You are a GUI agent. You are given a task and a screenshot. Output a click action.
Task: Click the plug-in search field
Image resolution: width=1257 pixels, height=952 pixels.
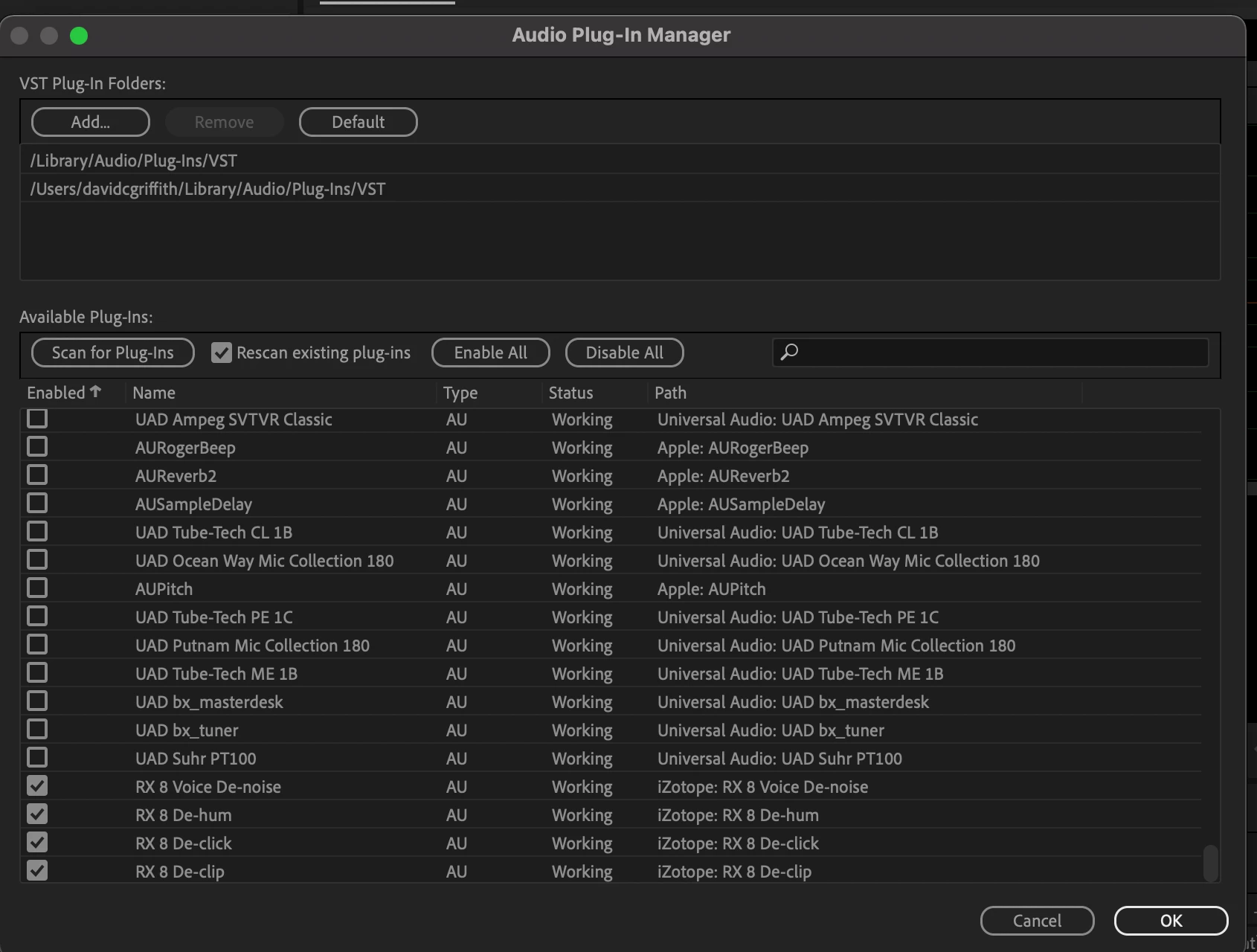click(x=991, y=352)
